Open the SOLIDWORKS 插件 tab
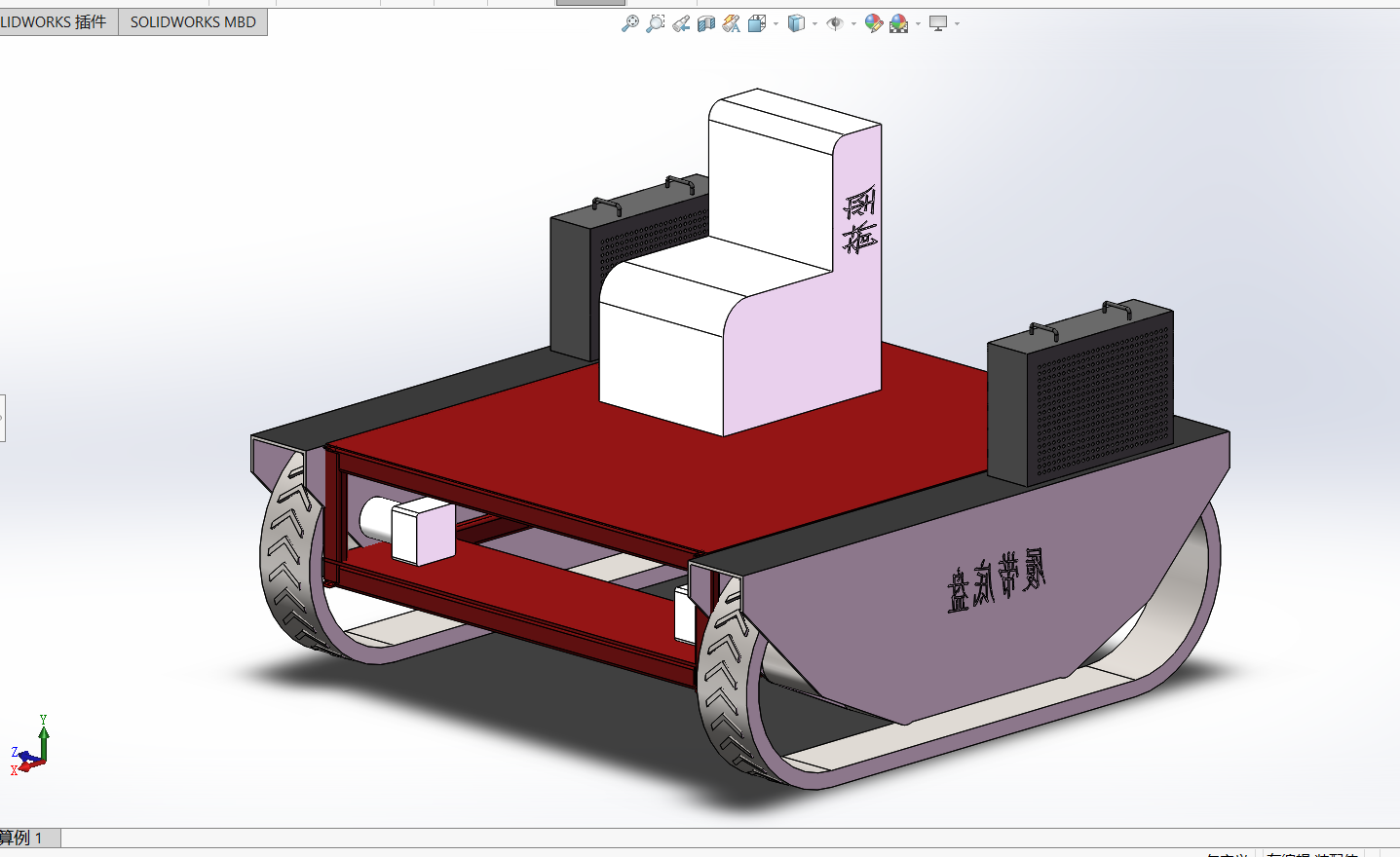Image resolution: width=1400 pixels, height=857 pixels. click(x=55, y=21)
